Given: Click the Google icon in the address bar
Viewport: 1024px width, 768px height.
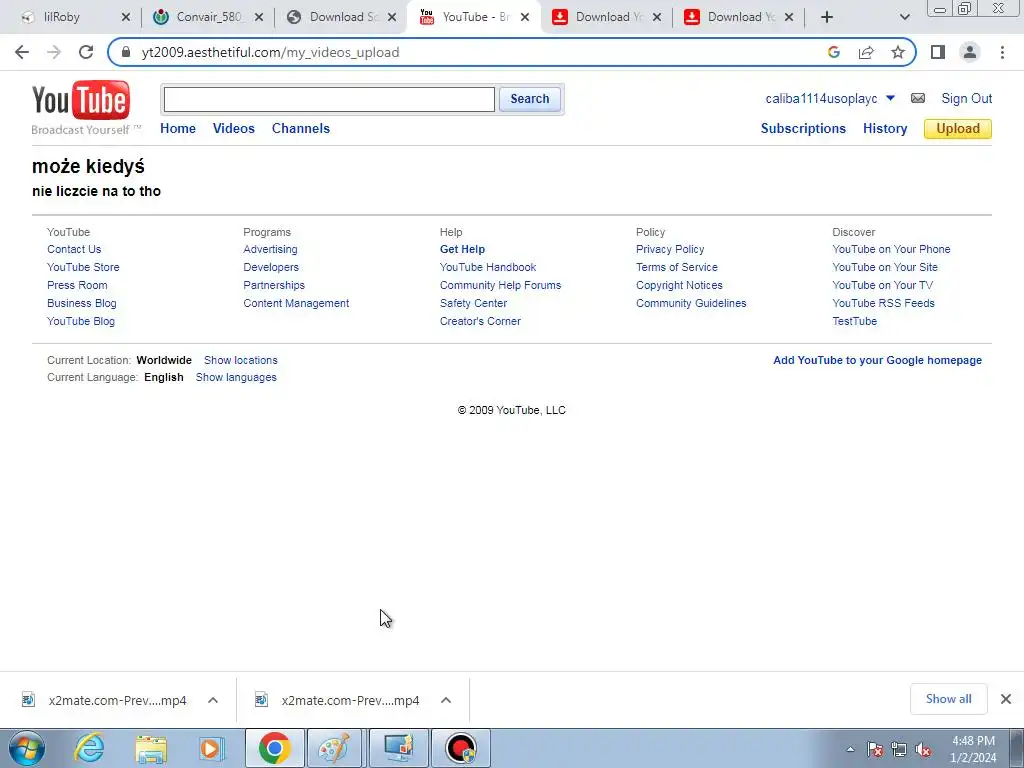Looking at the screenshot, I should pyautogui.click(x=834, y=52).
